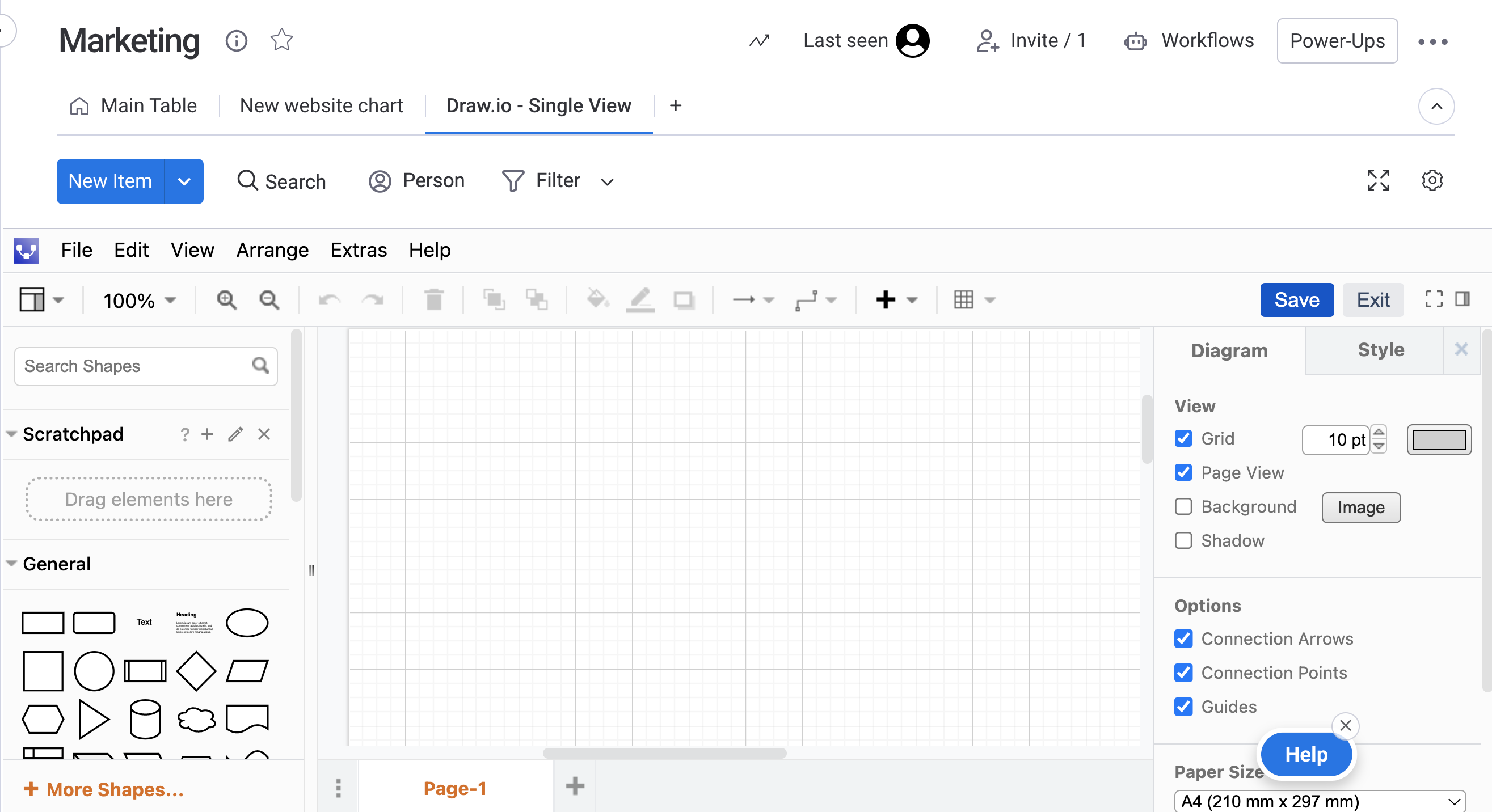Open the 100% zoom level dropdown
The width and height of the screenshot is (1492, 812).
coord(139,300)
